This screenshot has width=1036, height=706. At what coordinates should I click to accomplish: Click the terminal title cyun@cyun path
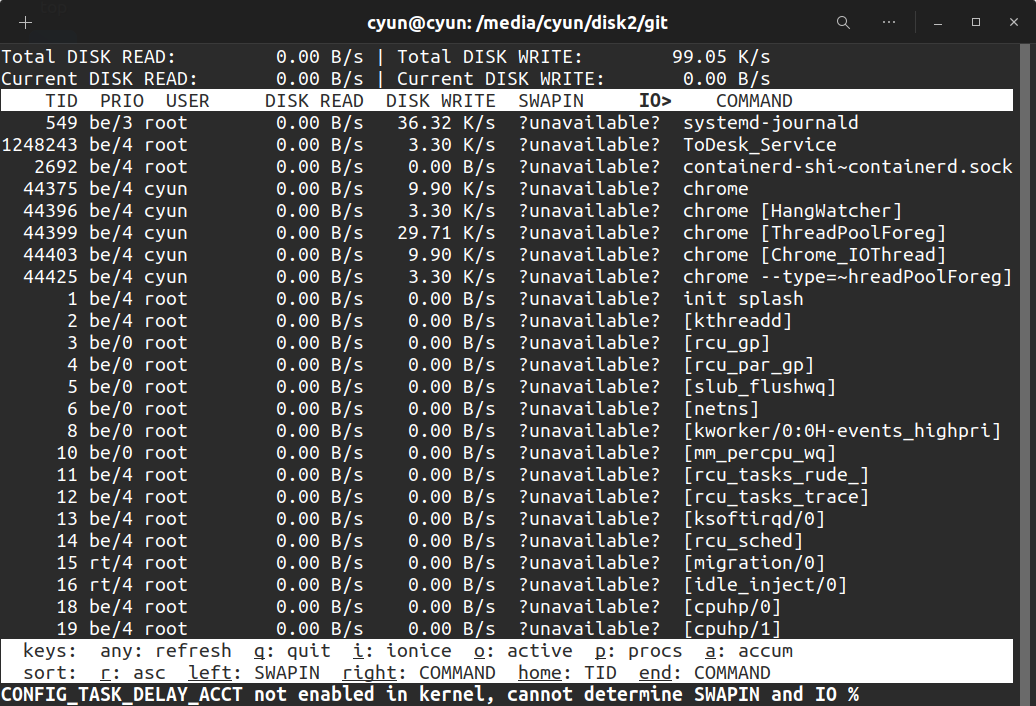click(517, 23)
